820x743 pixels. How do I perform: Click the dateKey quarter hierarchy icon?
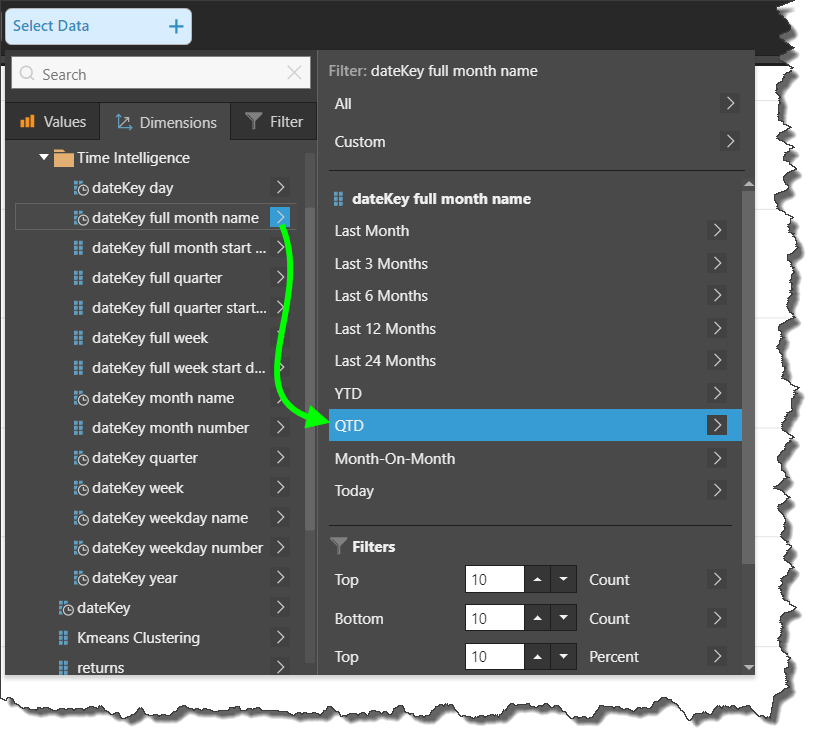coord(81,459)
